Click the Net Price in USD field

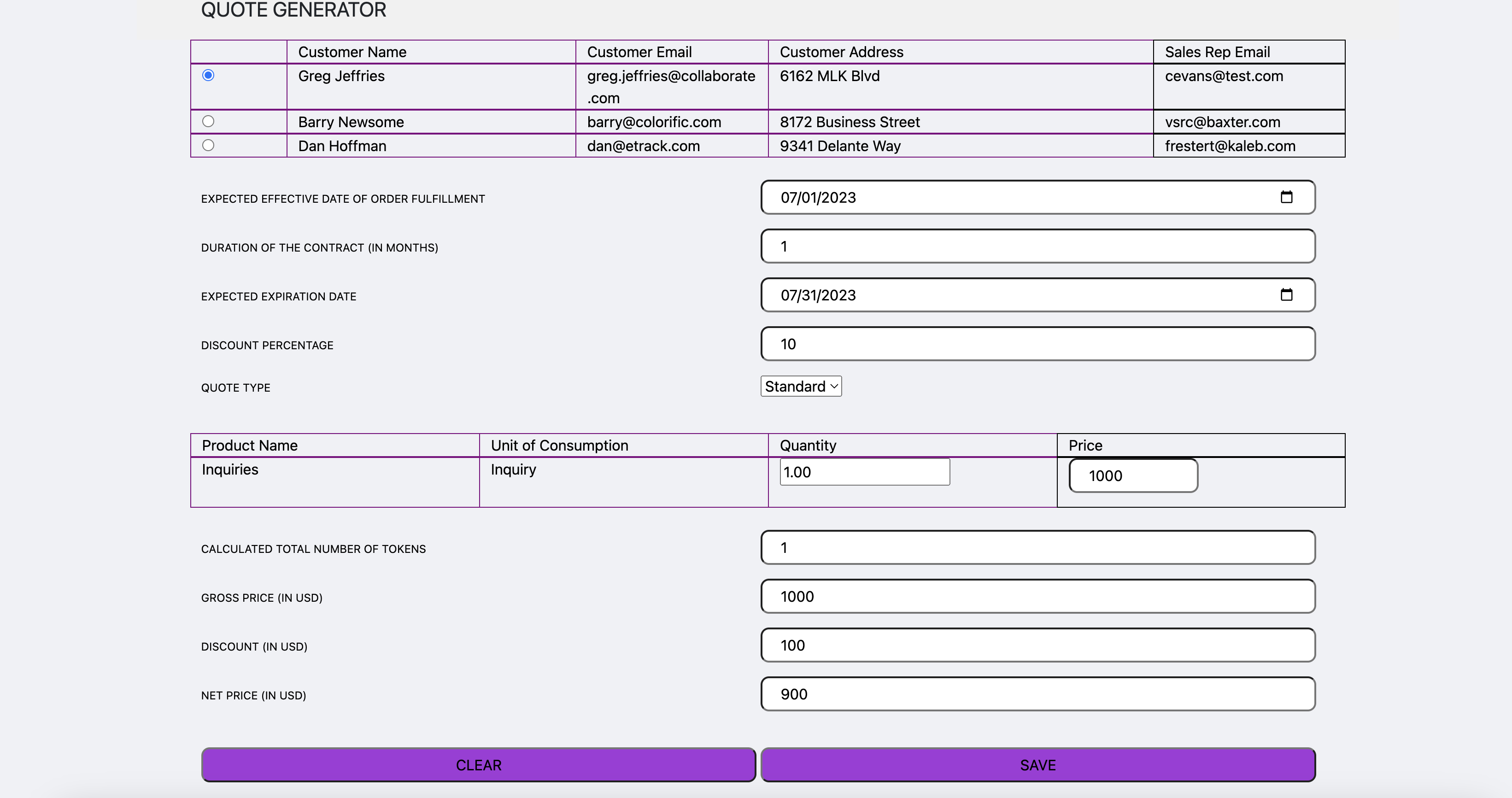point(1037,694)
